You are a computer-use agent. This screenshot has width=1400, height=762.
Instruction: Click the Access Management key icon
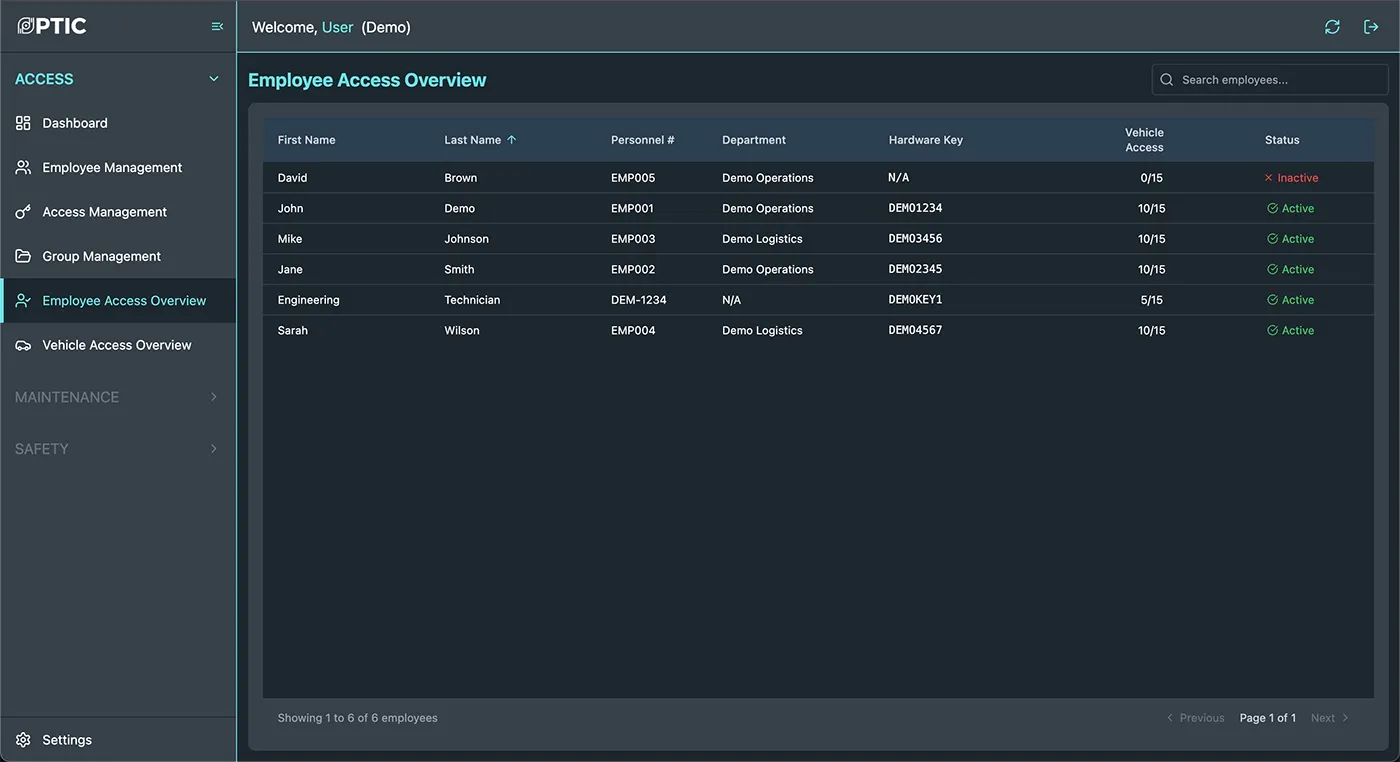tap(23, 212)
